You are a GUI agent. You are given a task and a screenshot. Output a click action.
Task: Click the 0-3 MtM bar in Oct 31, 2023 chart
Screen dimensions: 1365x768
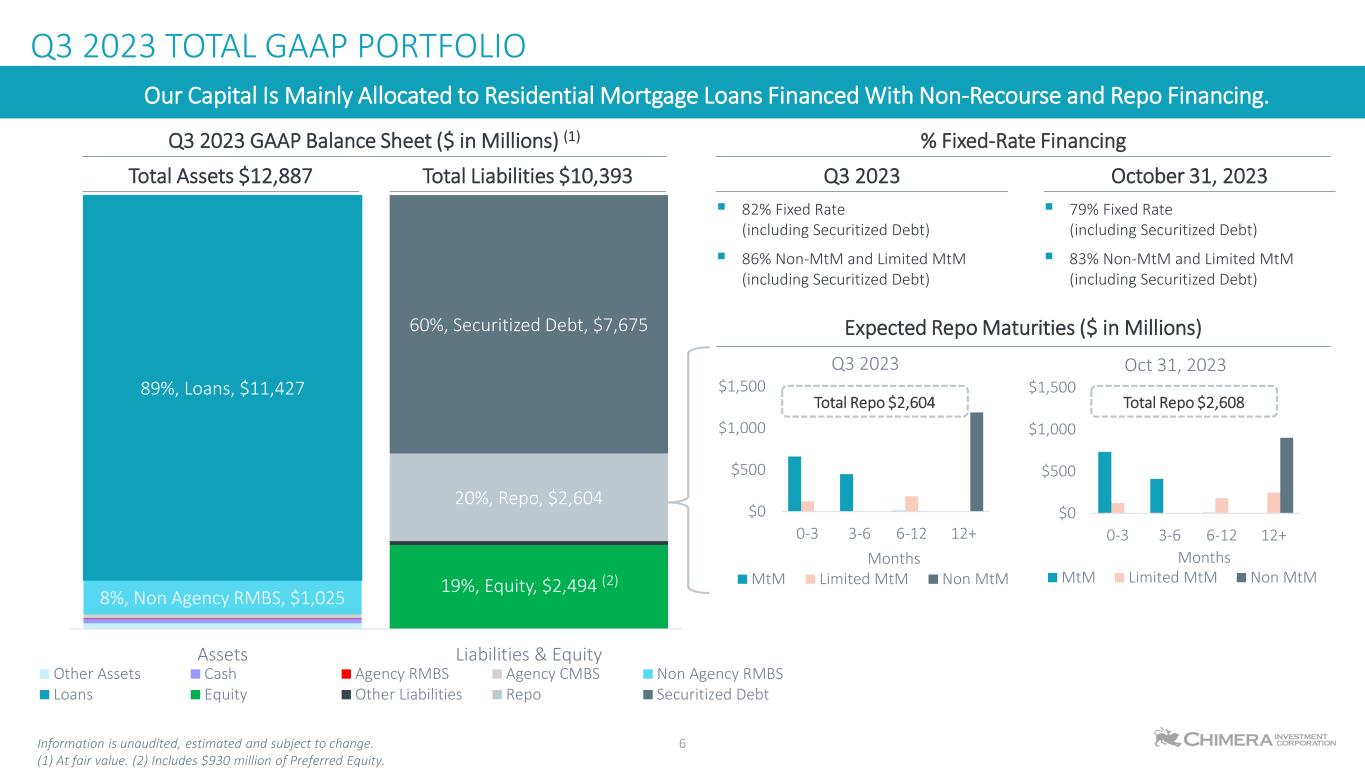tap(1104, 482)
